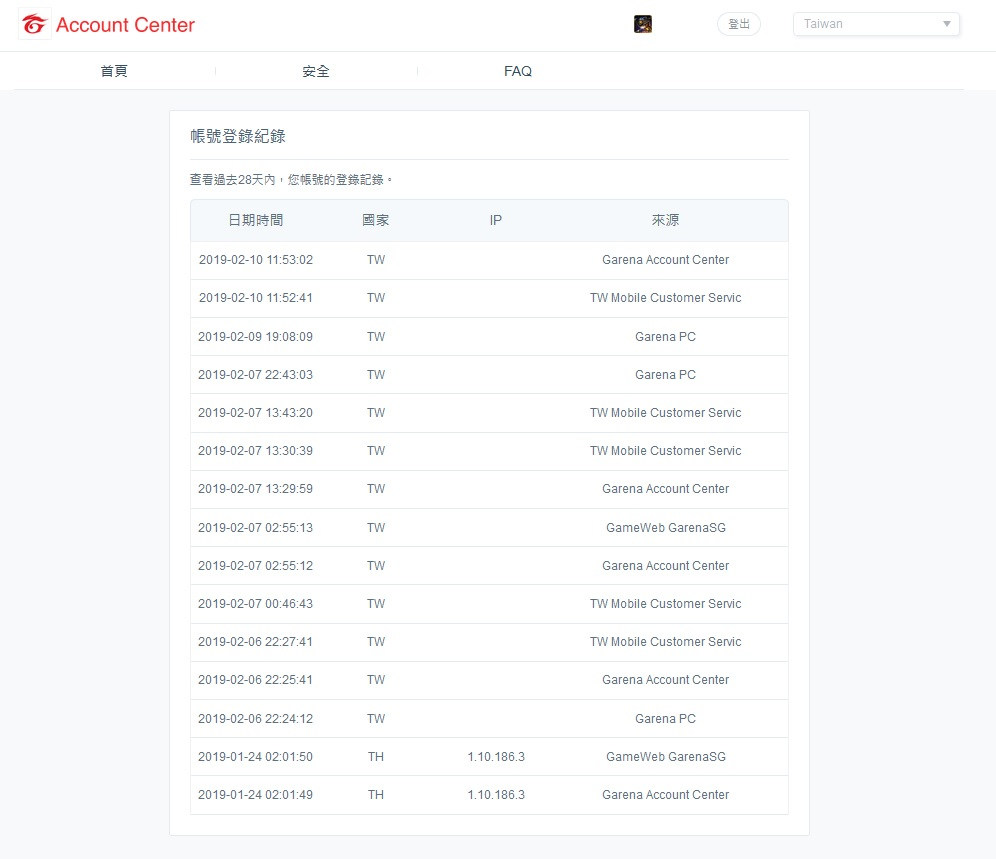Screen dimensions: 996x859
Task: Click the Account Center title text
Action: point(125,25)
